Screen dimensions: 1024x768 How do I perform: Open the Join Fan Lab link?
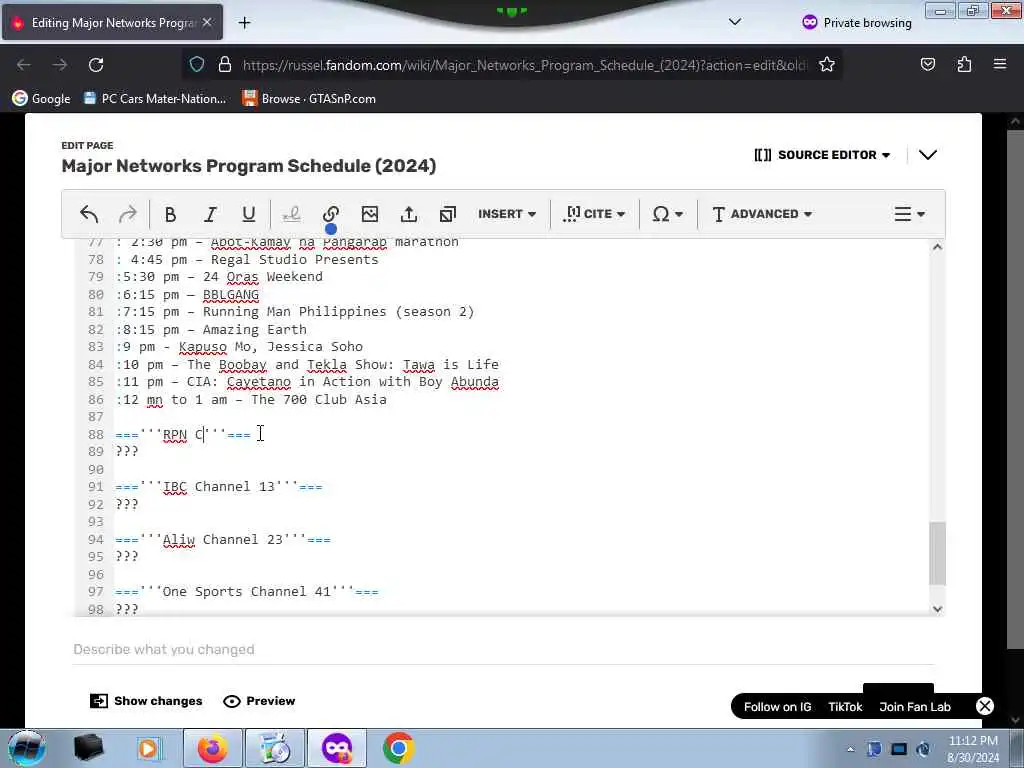click(x=915, y=707)
